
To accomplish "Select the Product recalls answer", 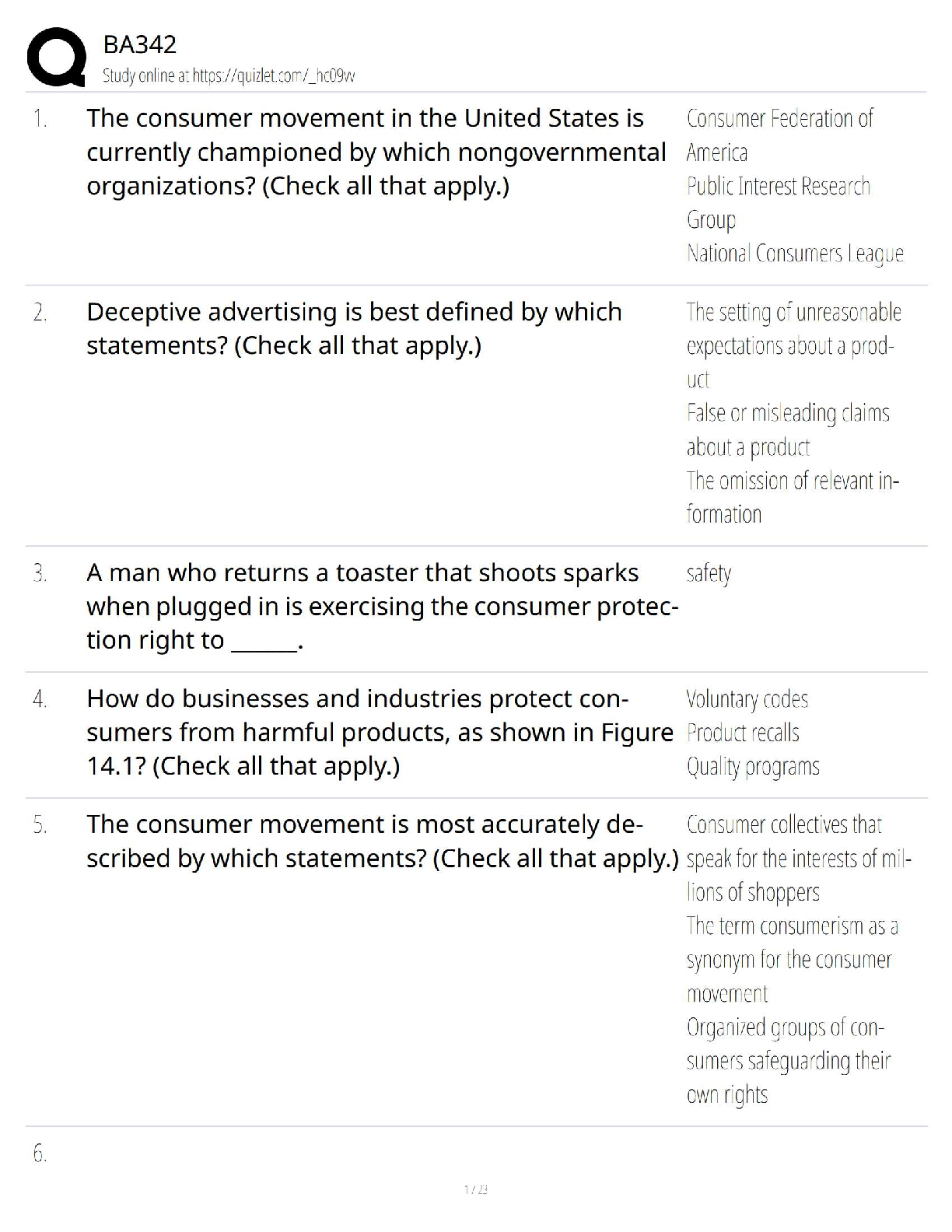I will pos(743,733).
